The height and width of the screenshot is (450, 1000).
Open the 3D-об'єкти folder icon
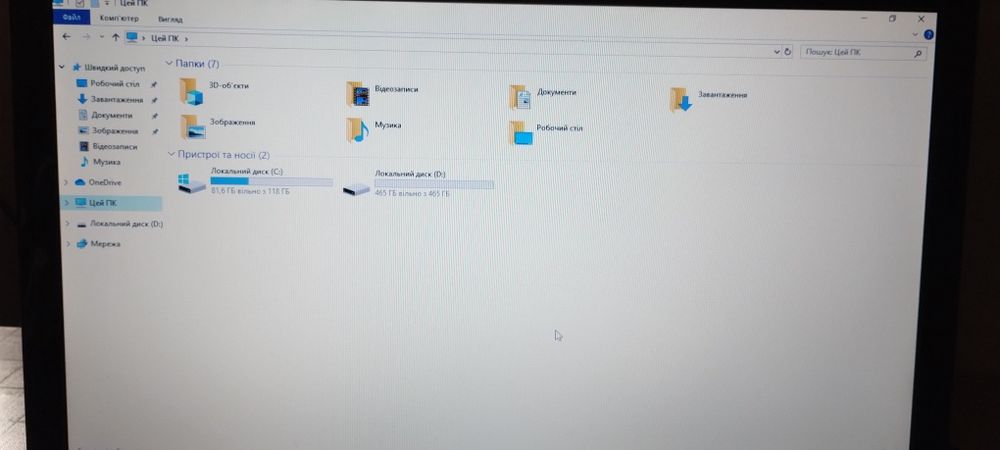191,91
